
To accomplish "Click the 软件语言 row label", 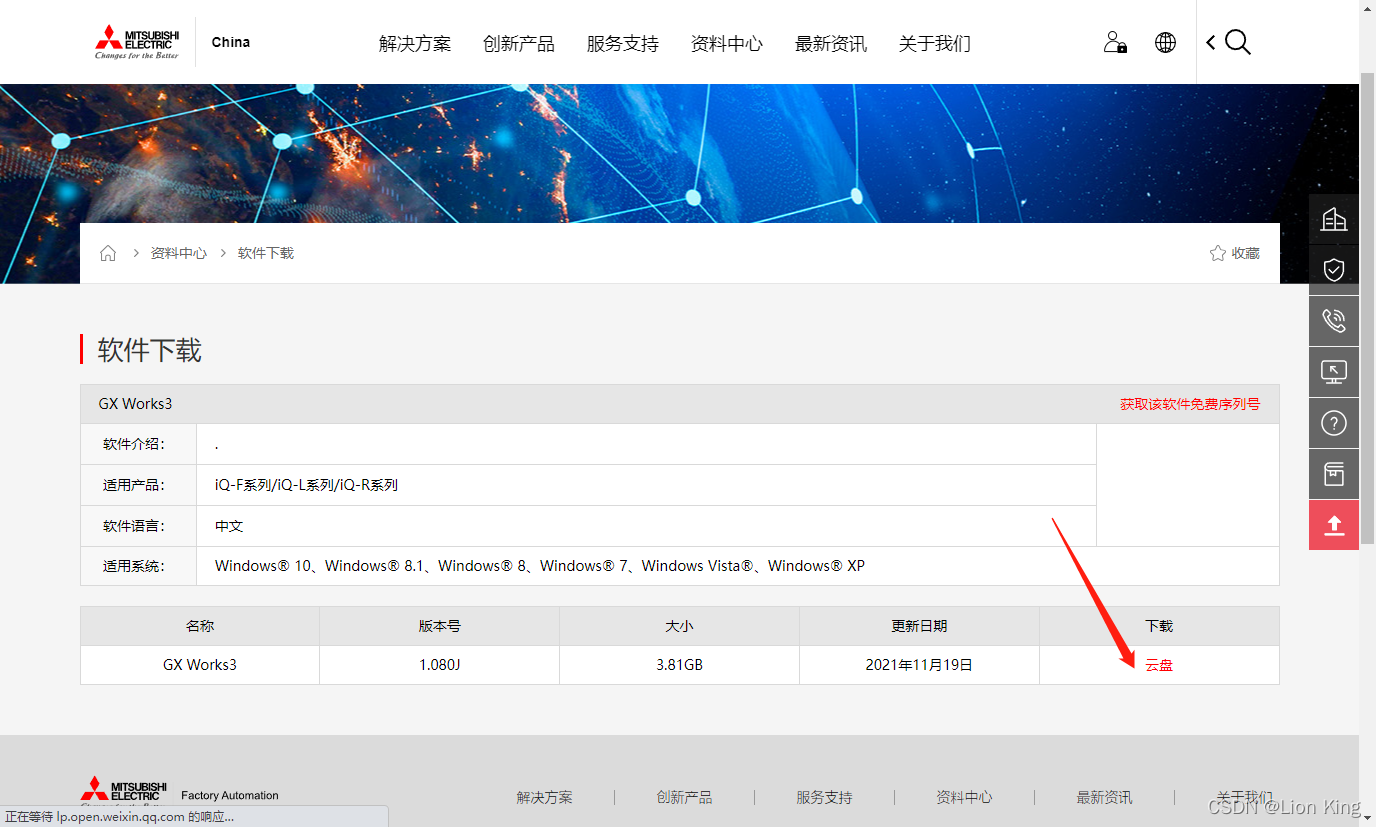I will (134, 526).
